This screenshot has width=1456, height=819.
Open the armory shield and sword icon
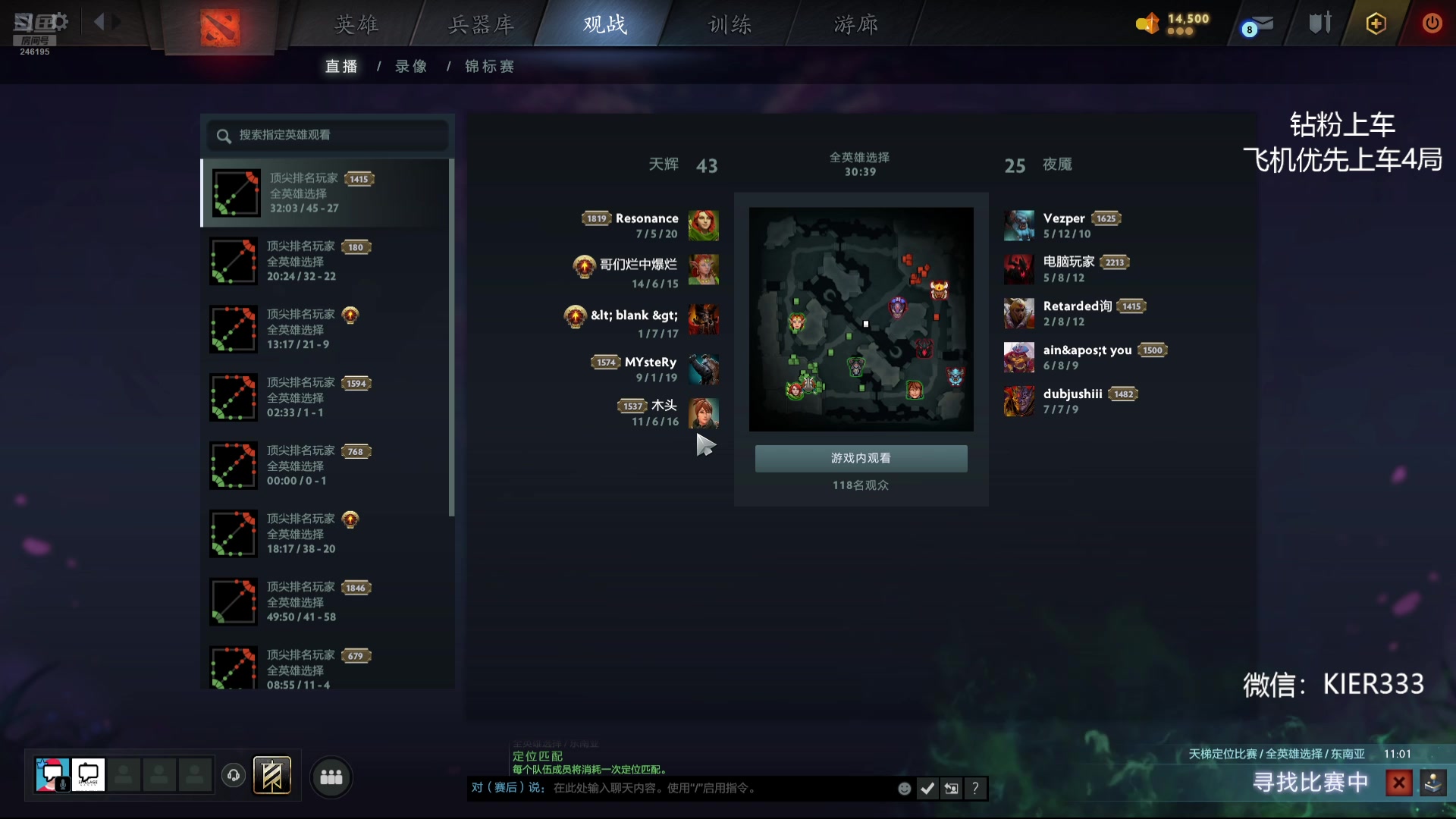pos(1320,24)
